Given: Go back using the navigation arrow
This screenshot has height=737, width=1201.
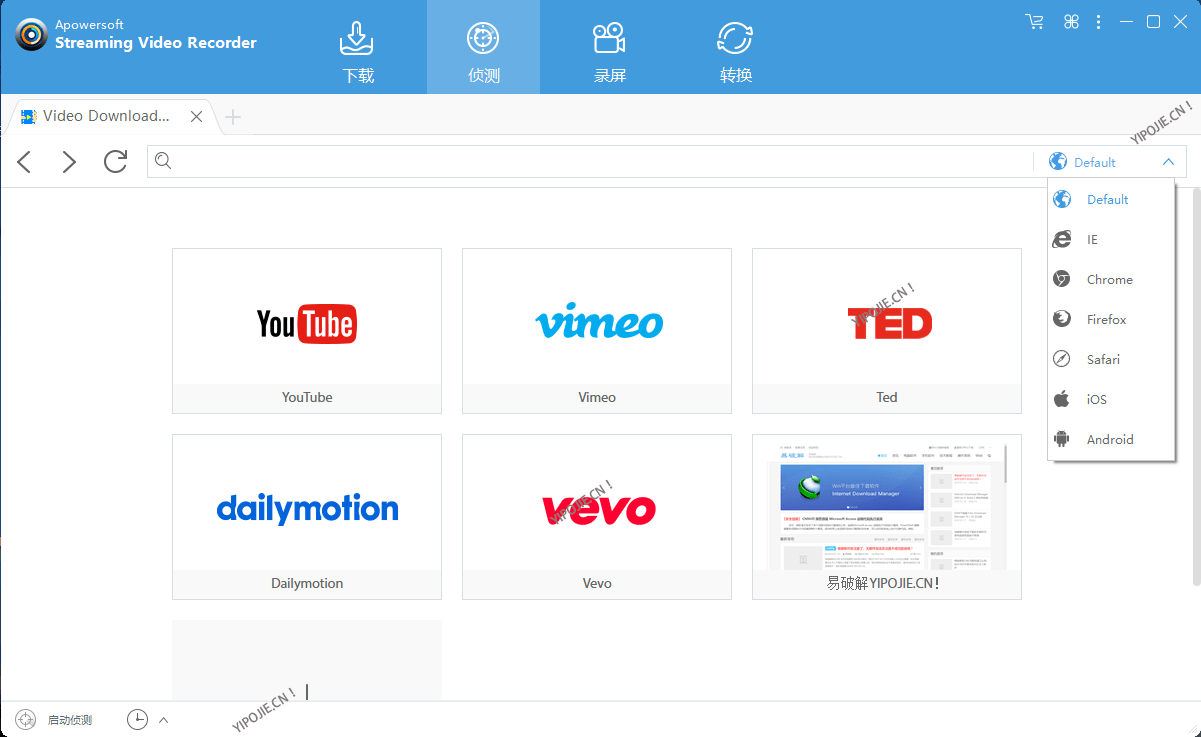Looking at the screenshot, I should coord(23,161).
